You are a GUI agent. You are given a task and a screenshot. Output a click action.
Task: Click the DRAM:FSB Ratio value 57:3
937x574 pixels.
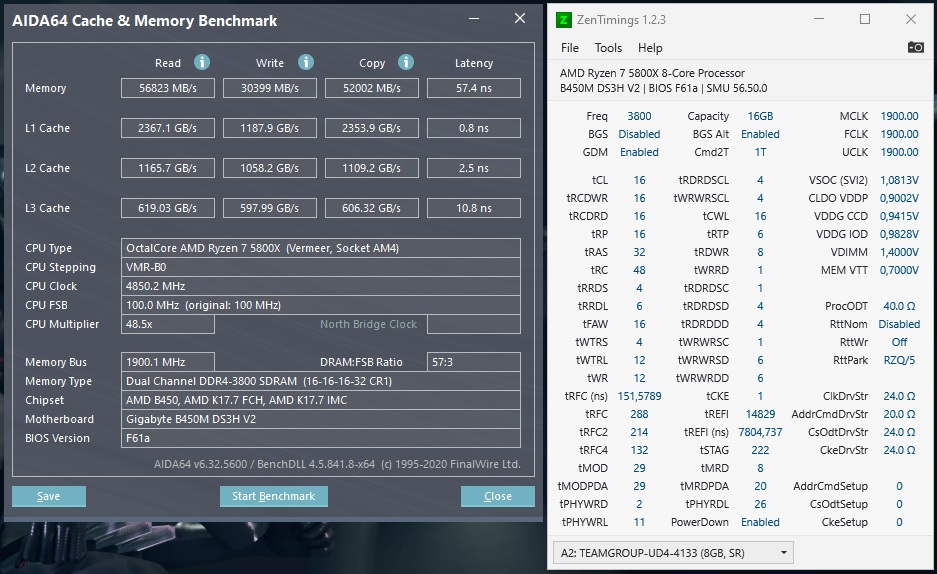(x=474, y=362)
